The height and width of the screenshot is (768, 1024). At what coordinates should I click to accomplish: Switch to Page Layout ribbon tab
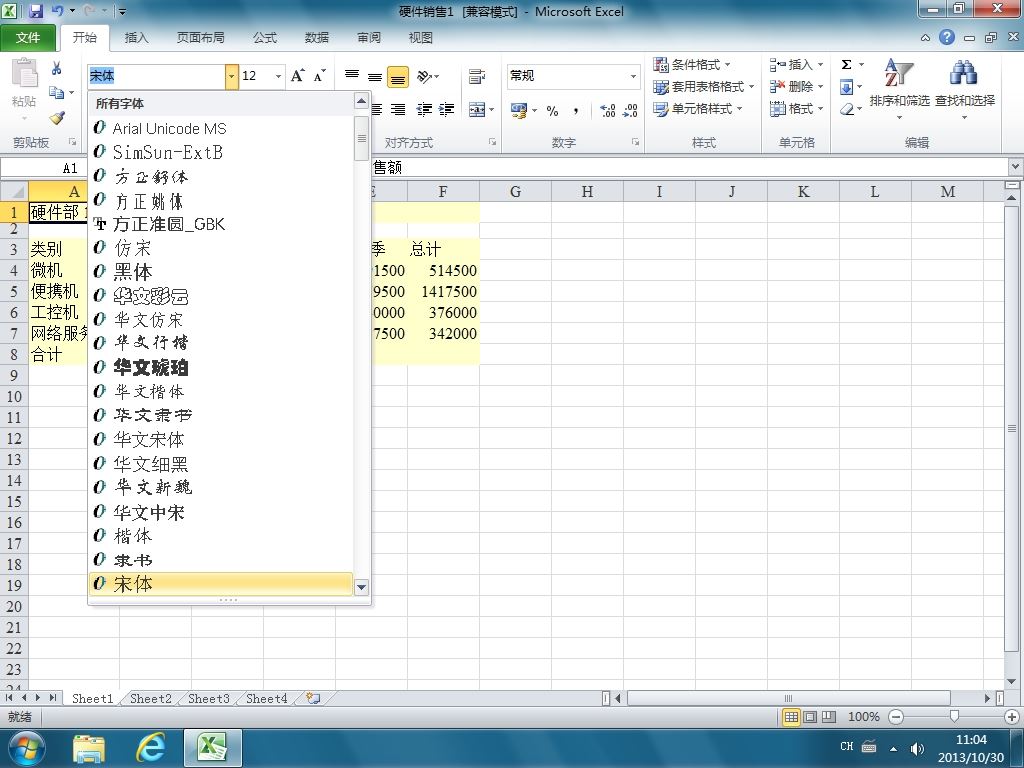[200, 38]
